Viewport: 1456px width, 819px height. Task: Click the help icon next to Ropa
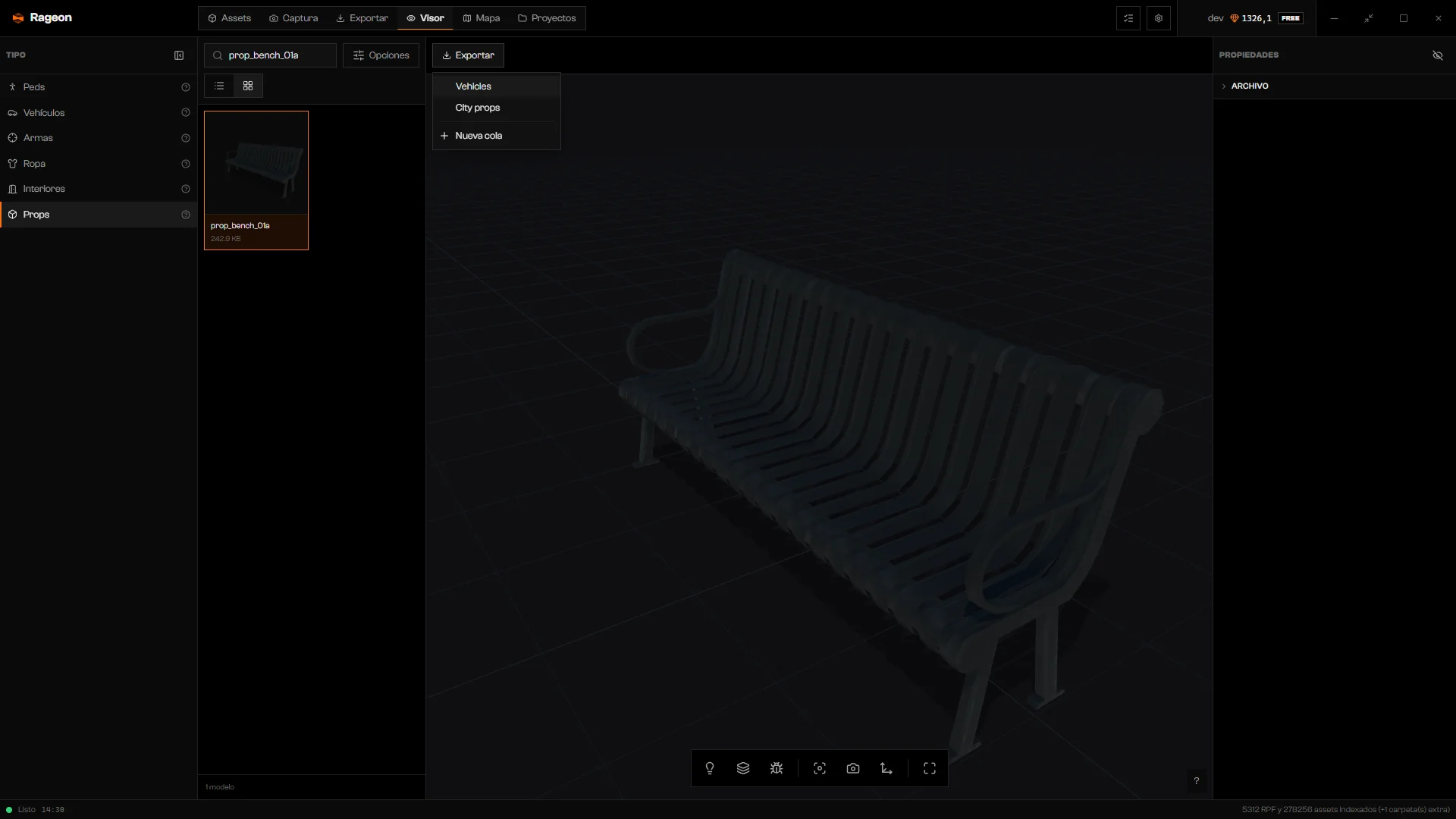coord(186,164)
